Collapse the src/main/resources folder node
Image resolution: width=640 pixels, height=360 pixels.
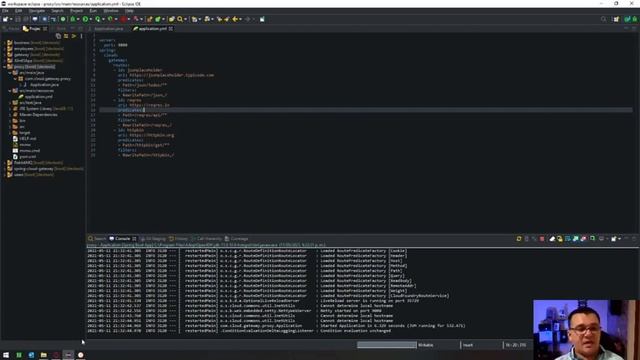10,91
